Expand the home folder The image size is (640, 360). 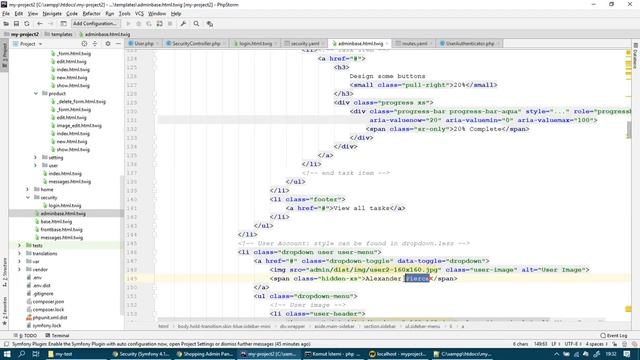27,189
